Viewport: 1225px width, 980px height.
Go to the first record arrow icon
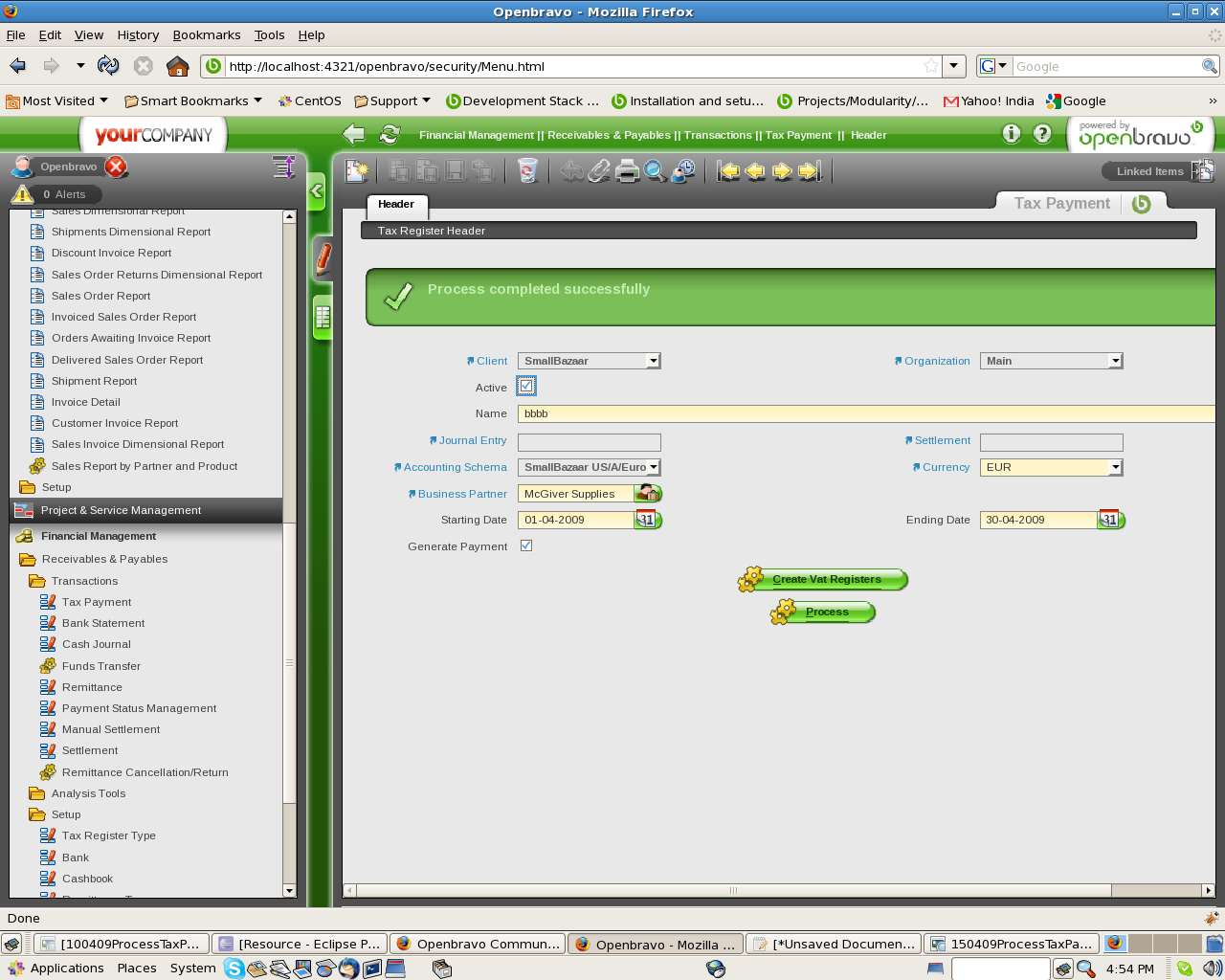click(729, 171)
